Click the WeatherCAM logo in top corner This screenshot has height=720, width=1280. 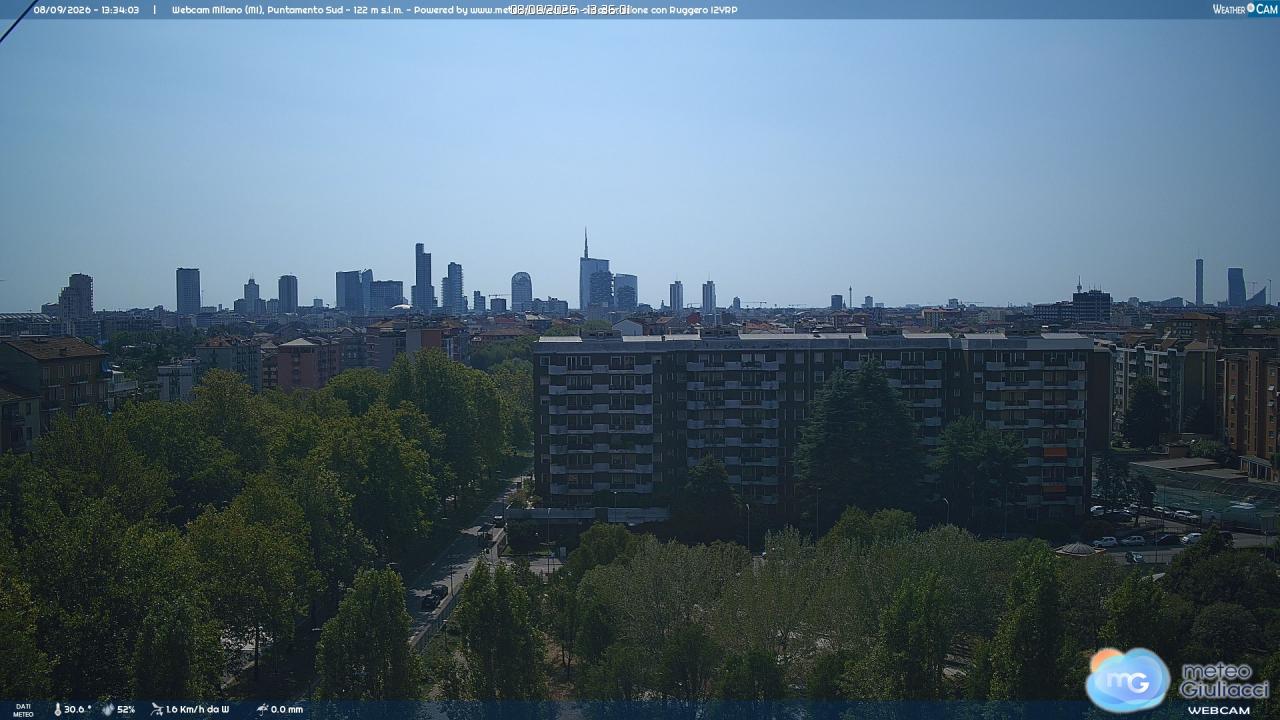[x=1245, y=9]
